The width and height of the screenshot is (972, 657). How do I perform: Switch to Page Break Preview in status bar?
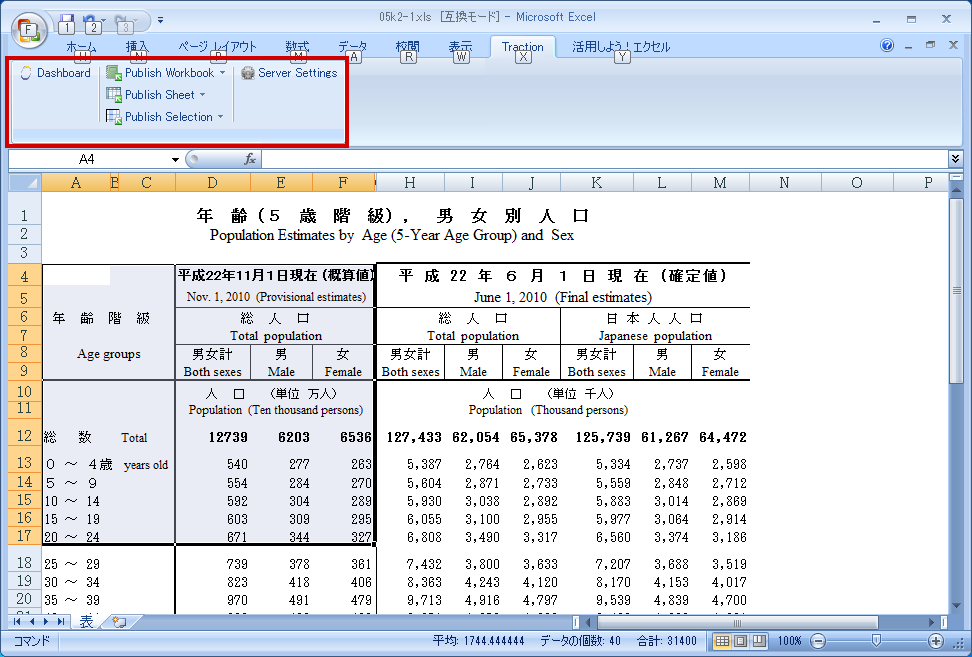click(759, 641)
